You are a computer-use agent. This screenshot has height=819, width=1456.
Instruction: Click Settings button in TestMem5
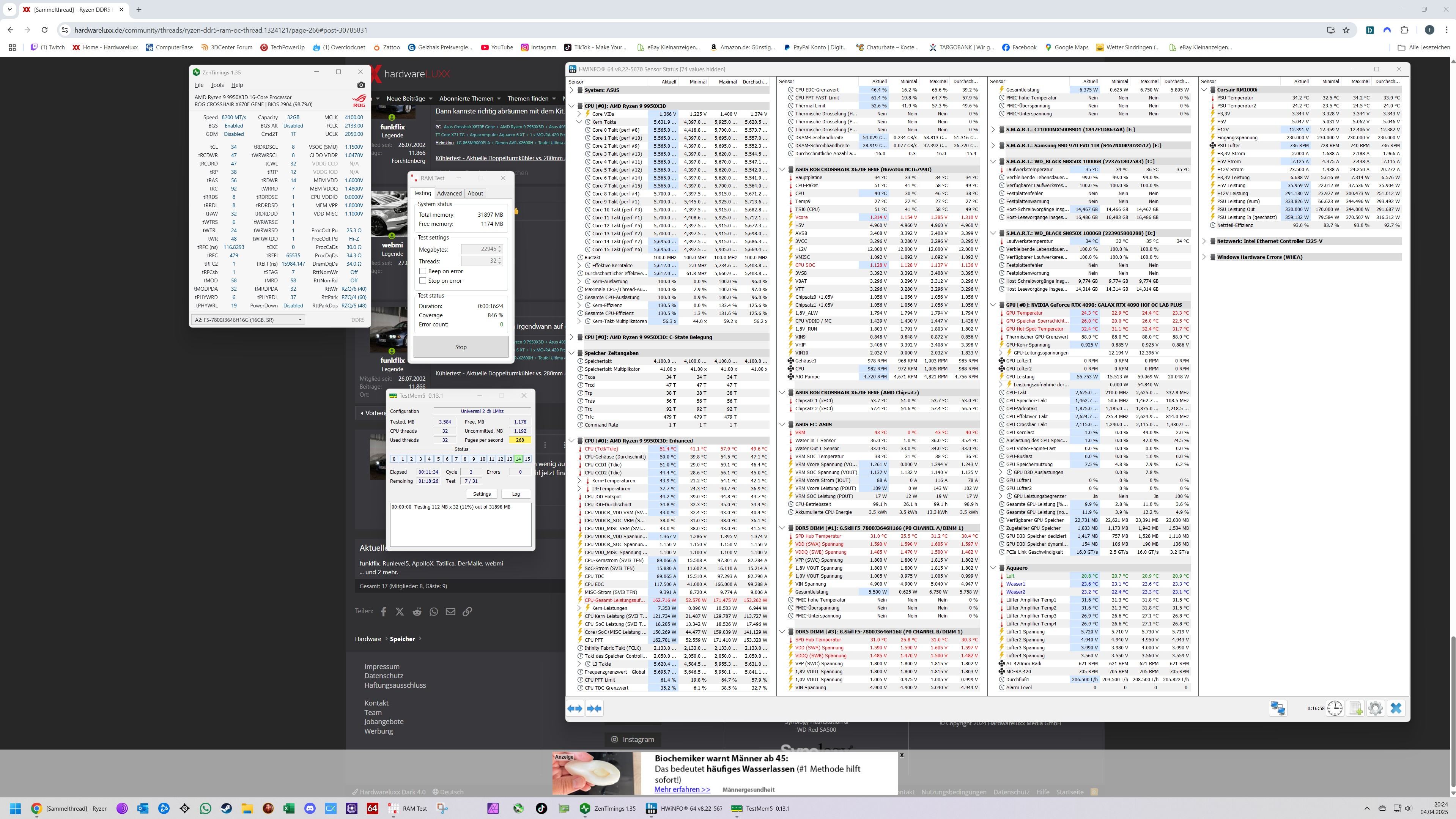482,494
